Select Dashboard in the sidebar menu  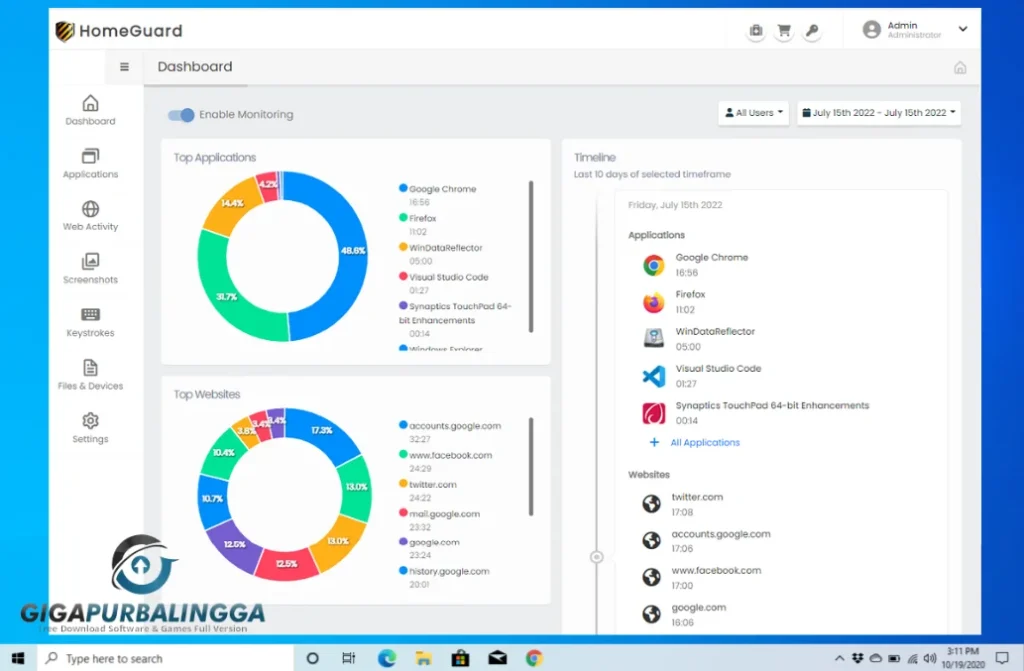[x=90, y=109]
